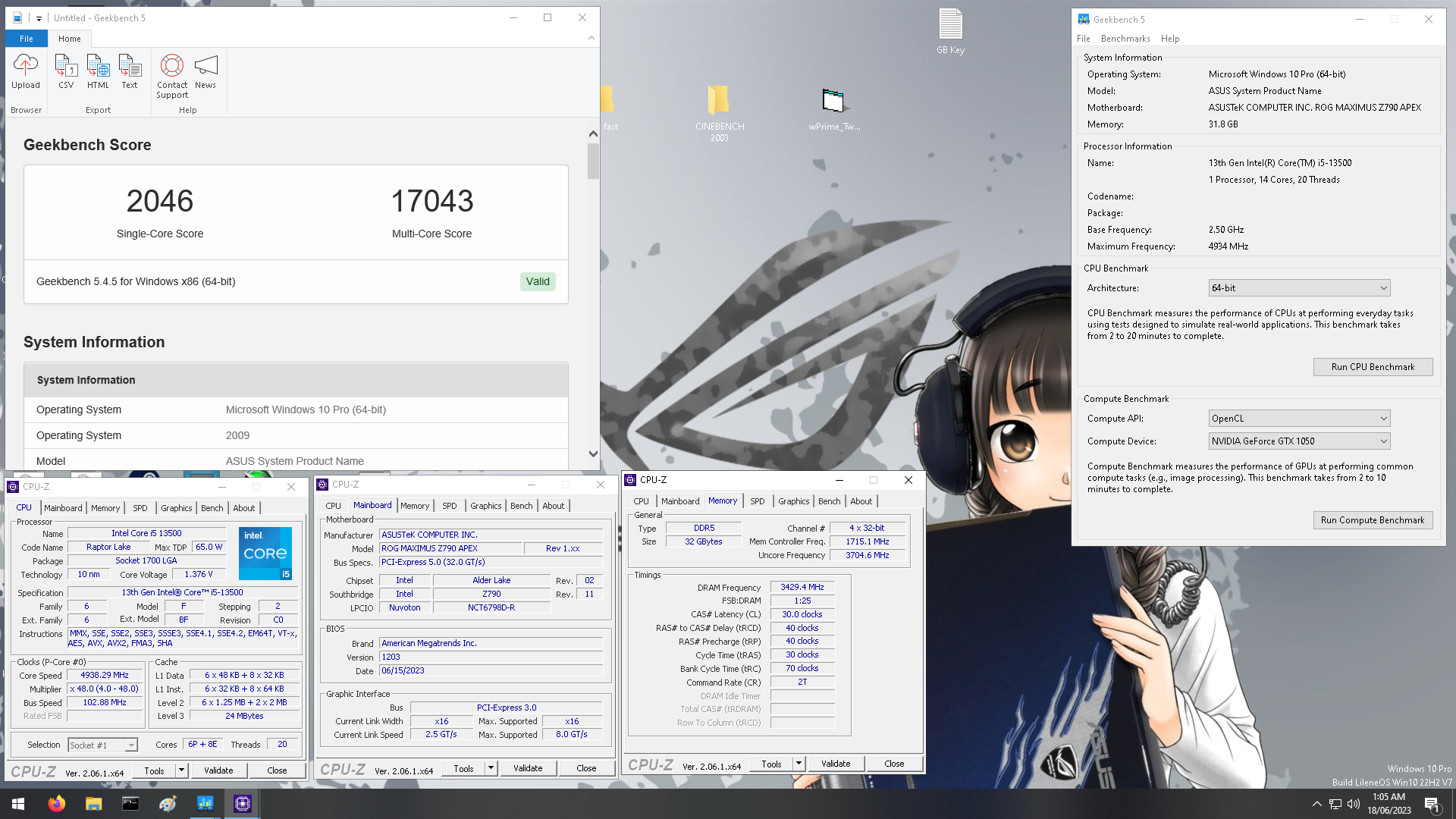Open Graphics tab in the CPU CPU-Z window
The image size is (1456, 819).
click(x=176, y=508)
